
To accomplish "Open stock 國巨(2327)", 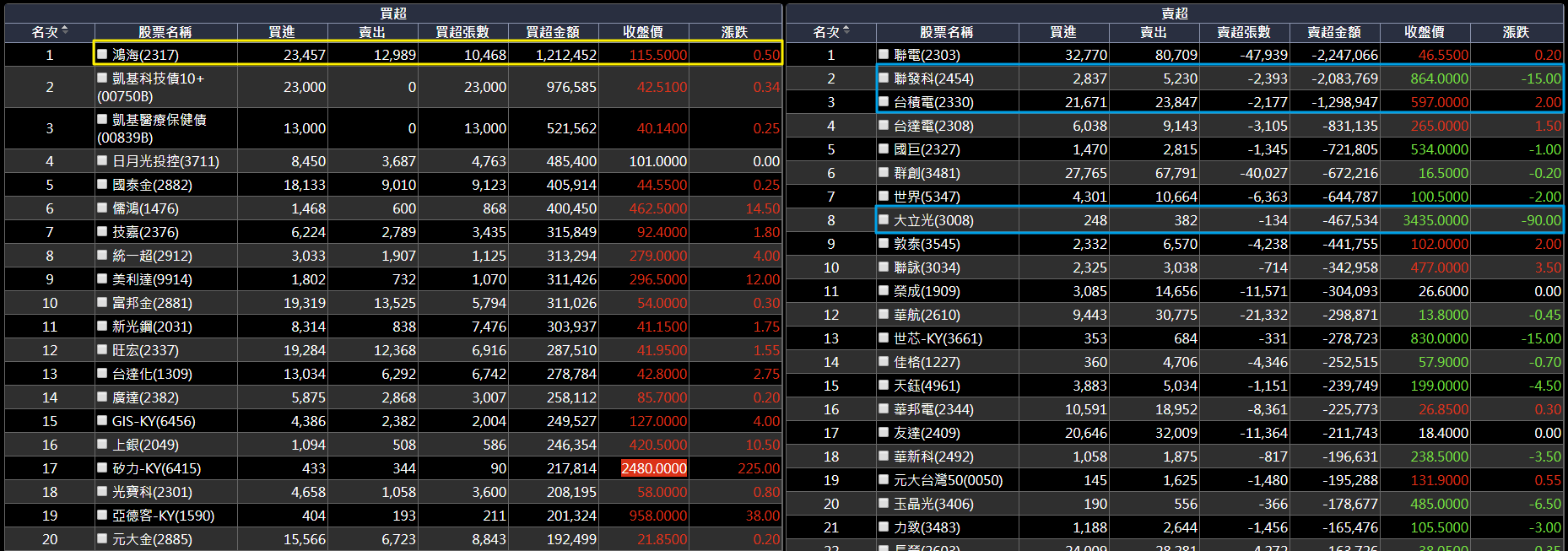I will pos(927,149).
